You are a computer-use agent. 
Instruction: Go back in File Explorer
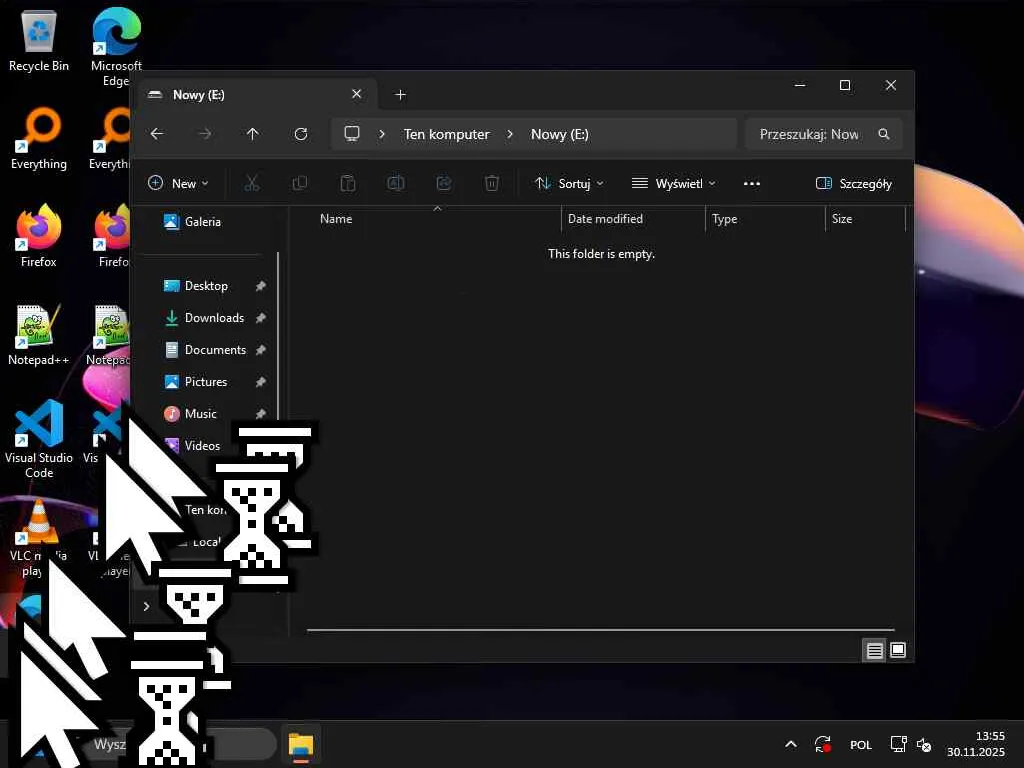pos(157,134)
